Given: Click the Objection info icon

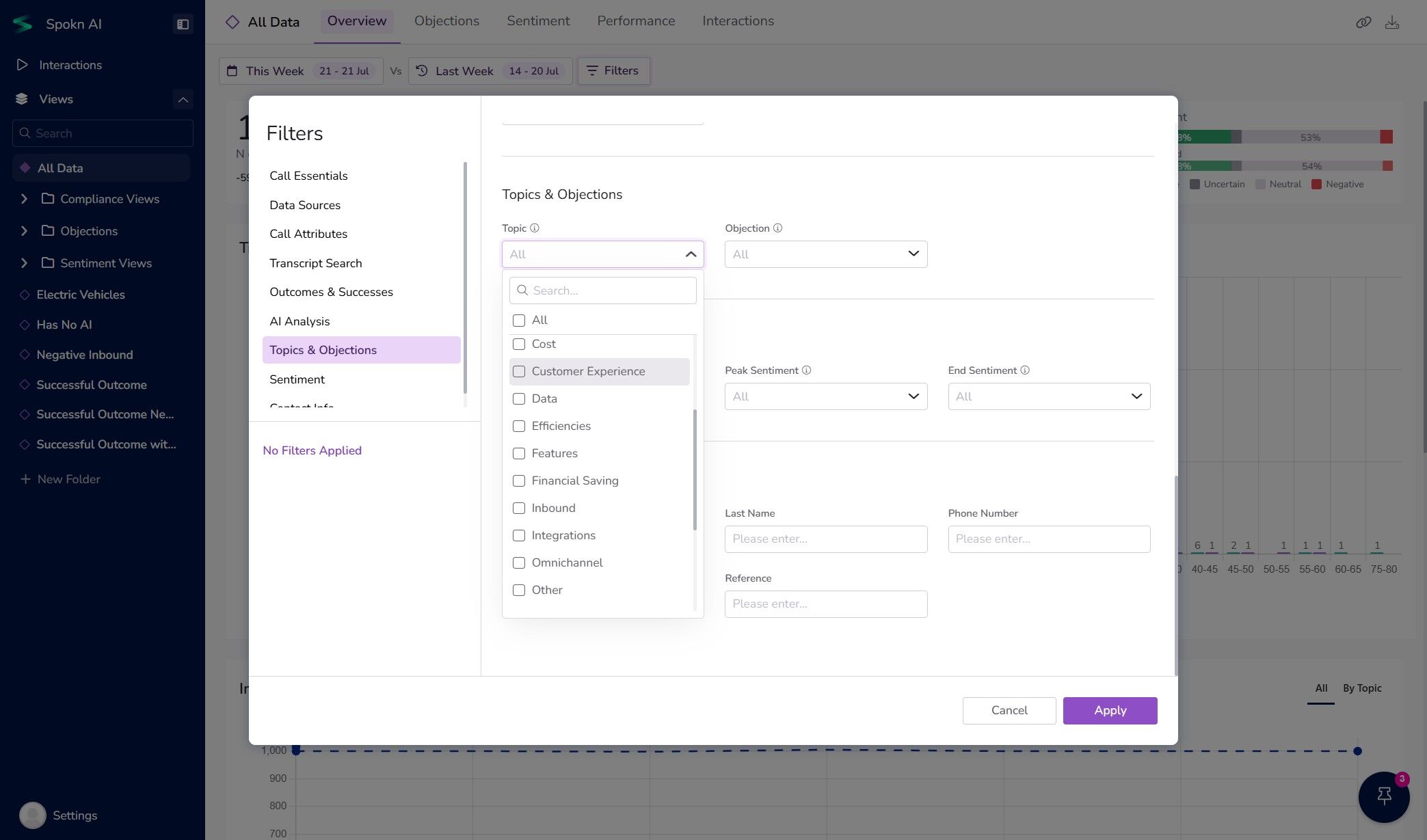Looking at the screenshot, I should click(x=777, y=228).
